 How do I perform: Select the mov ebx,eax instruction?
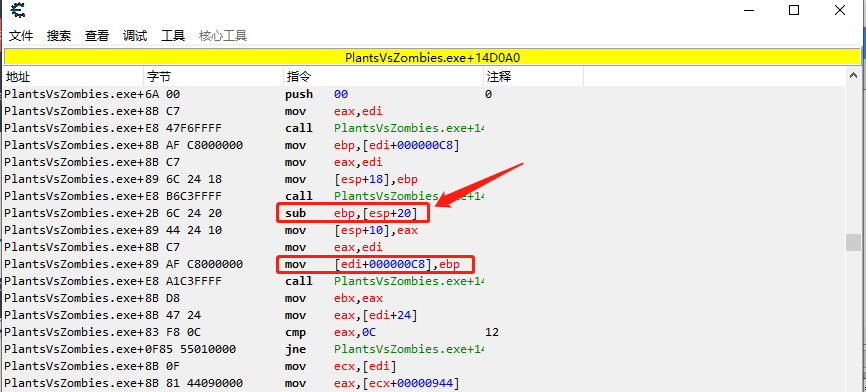click(x=334, y=298)
